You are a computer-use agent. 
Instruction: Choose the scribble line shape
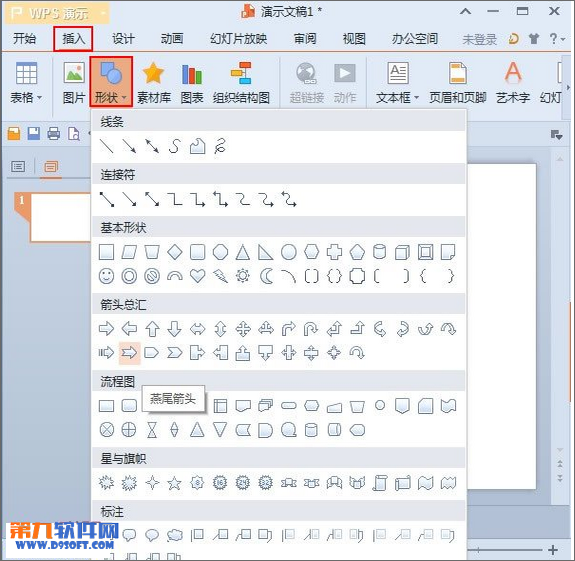[220, 146]
